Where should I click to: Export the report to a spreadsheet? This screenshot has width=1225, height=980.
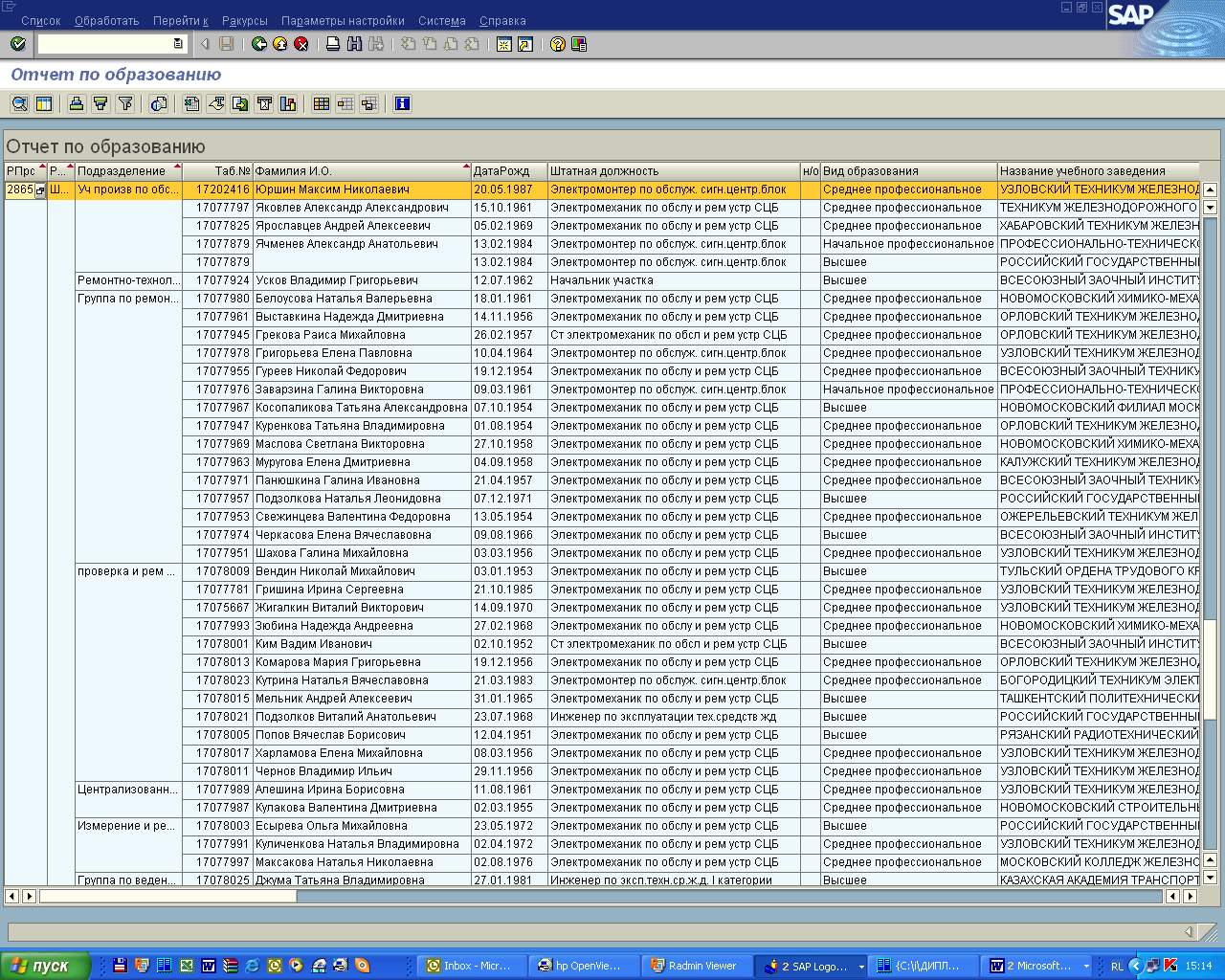(192, 103)
